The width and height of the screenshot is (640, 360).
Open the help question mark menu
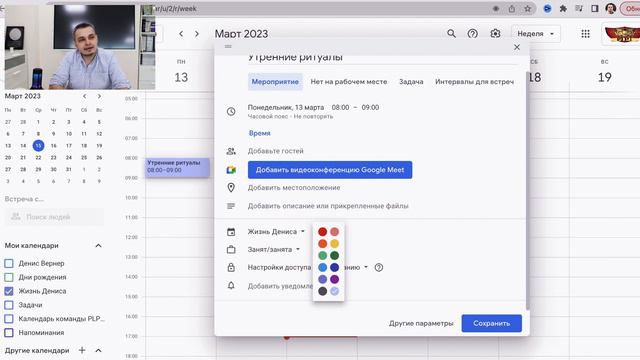click(473, 33)
